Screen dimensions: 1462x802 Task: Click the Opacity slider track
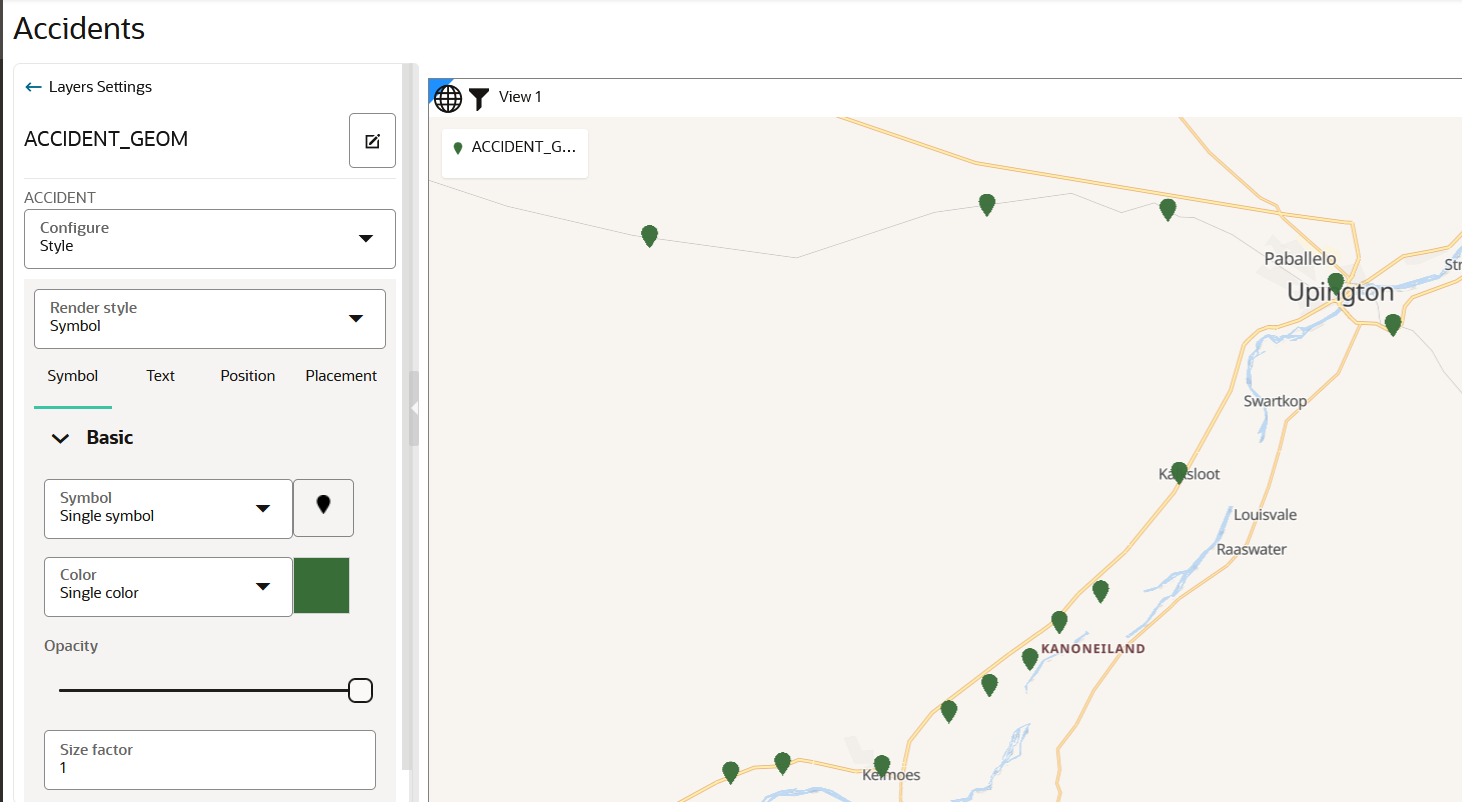point(204,690)
